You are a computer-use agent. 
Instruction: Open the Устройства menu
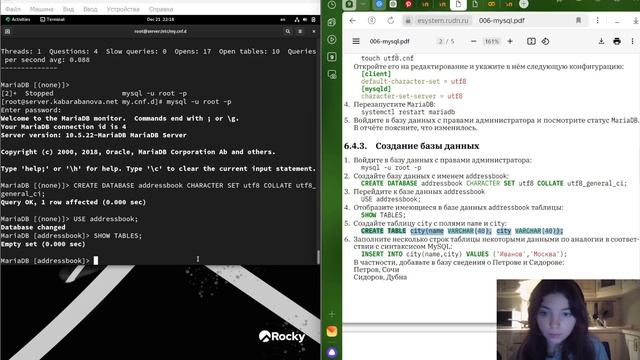pyautogui.click(x=123, y=9)
